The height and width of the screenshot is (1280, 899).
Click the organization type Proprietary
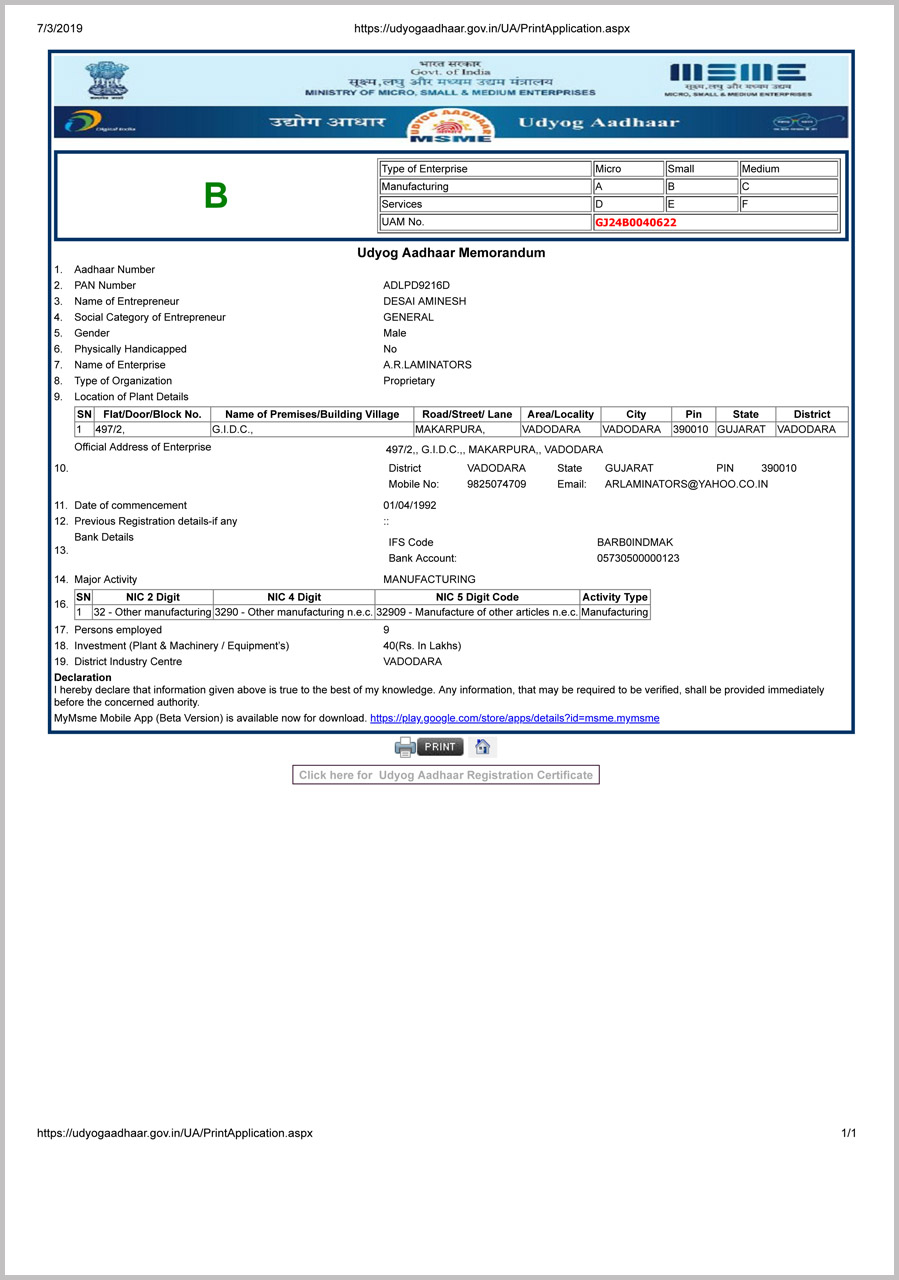pos(410,381)
